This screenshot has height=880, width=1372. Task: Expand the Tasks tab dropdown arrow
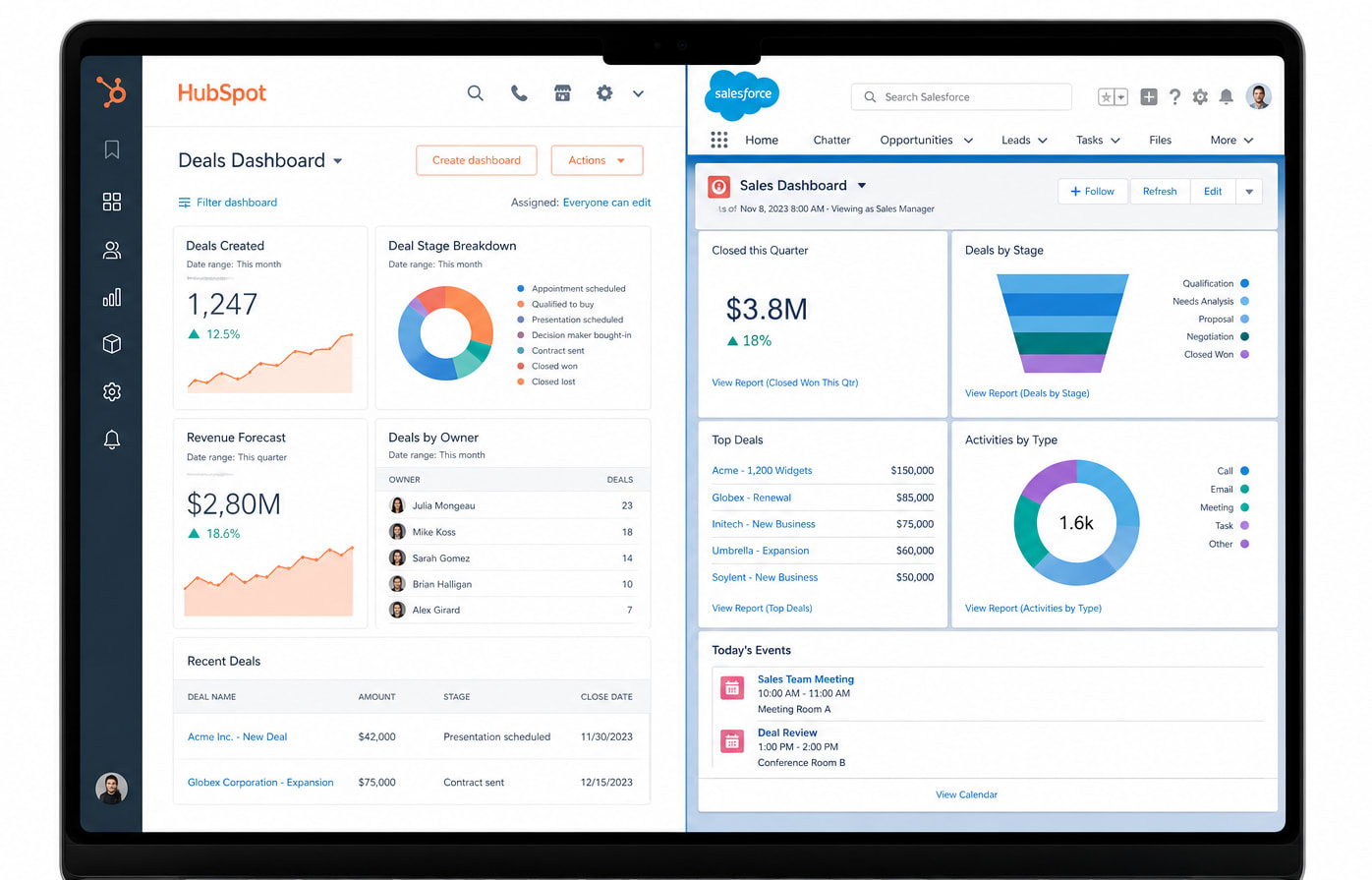[x=1115, y=141]
